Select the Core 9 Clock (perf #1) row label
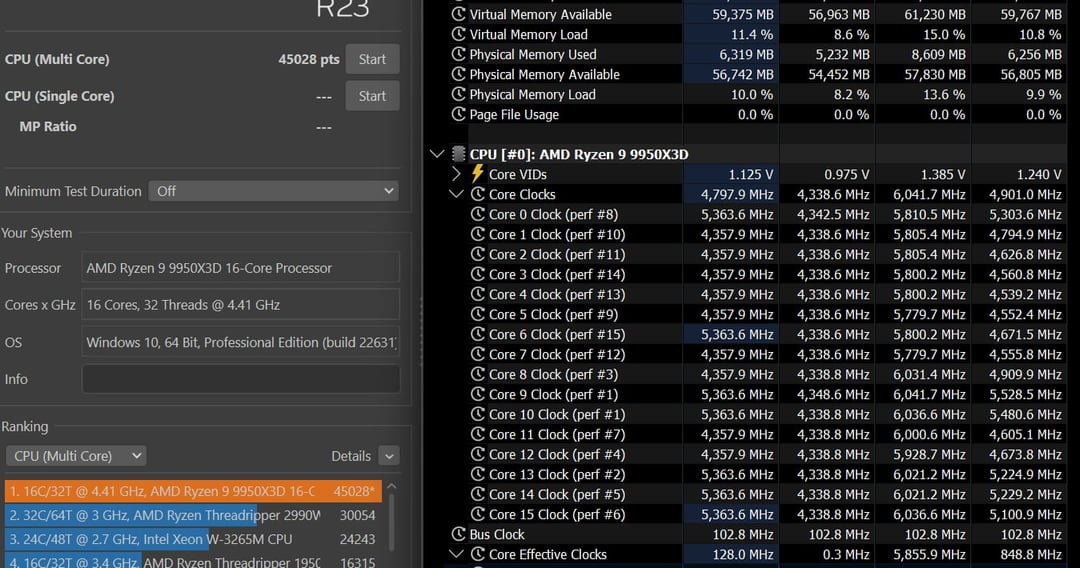1080x568 pixels. 553,395
